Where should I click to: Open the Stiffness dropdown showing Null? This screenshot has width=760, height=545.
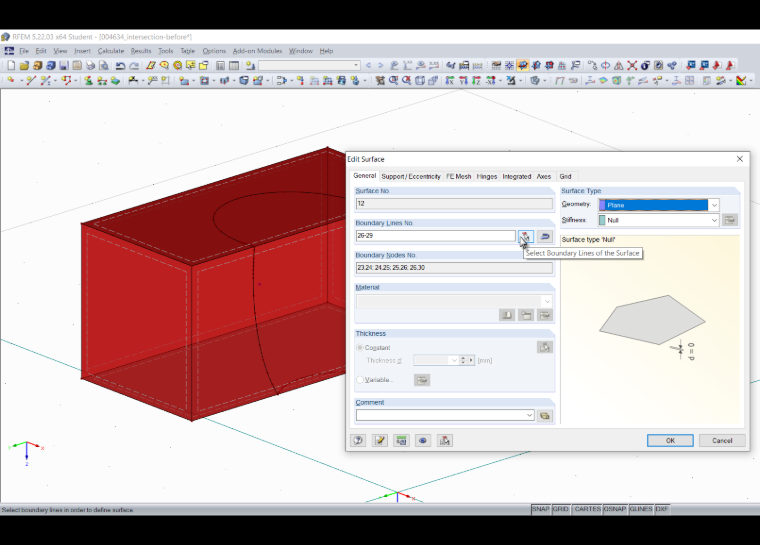pos(714,220)
